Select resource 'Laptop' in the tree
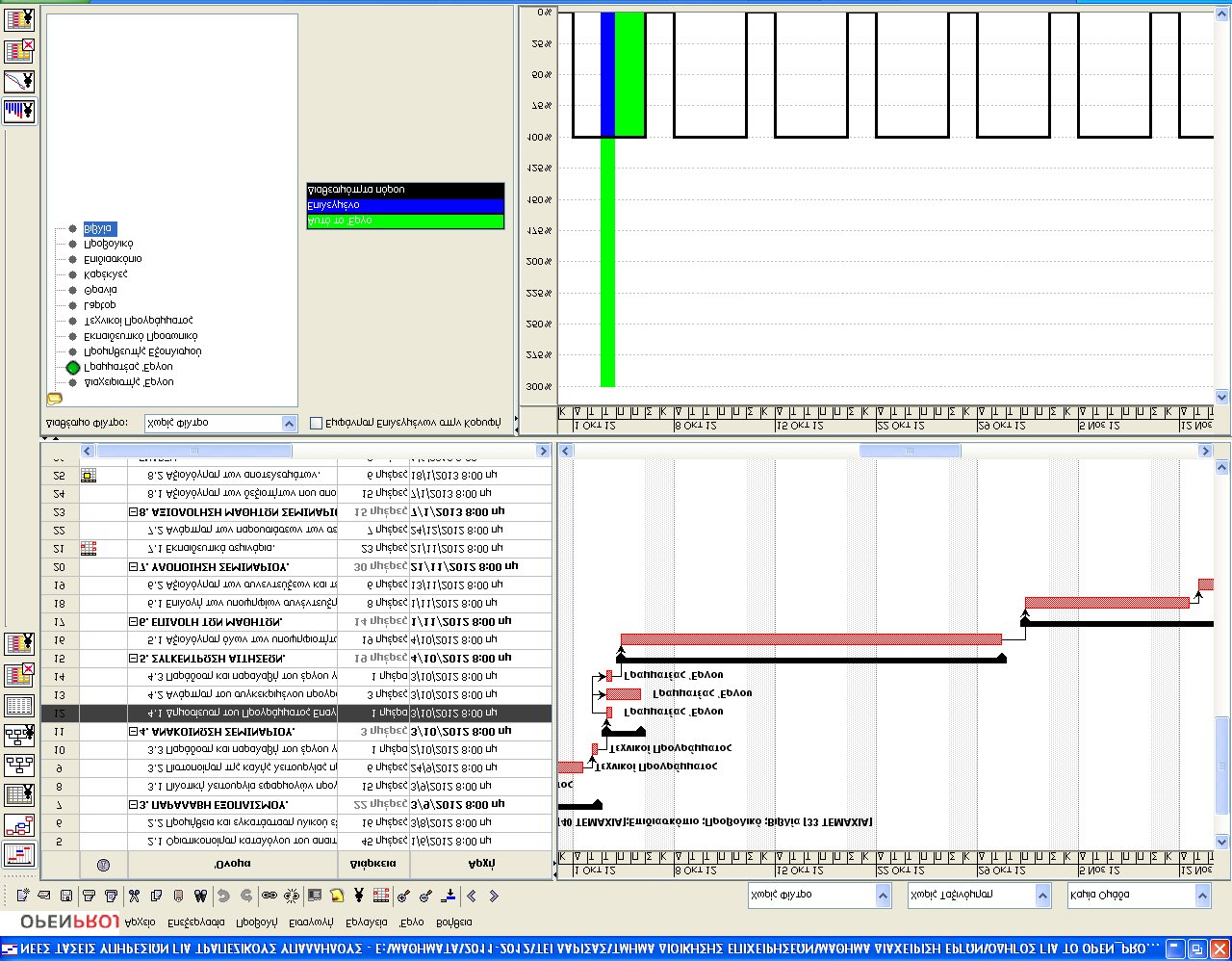The height and width of the screenshot is (961, 1232). 100,305
